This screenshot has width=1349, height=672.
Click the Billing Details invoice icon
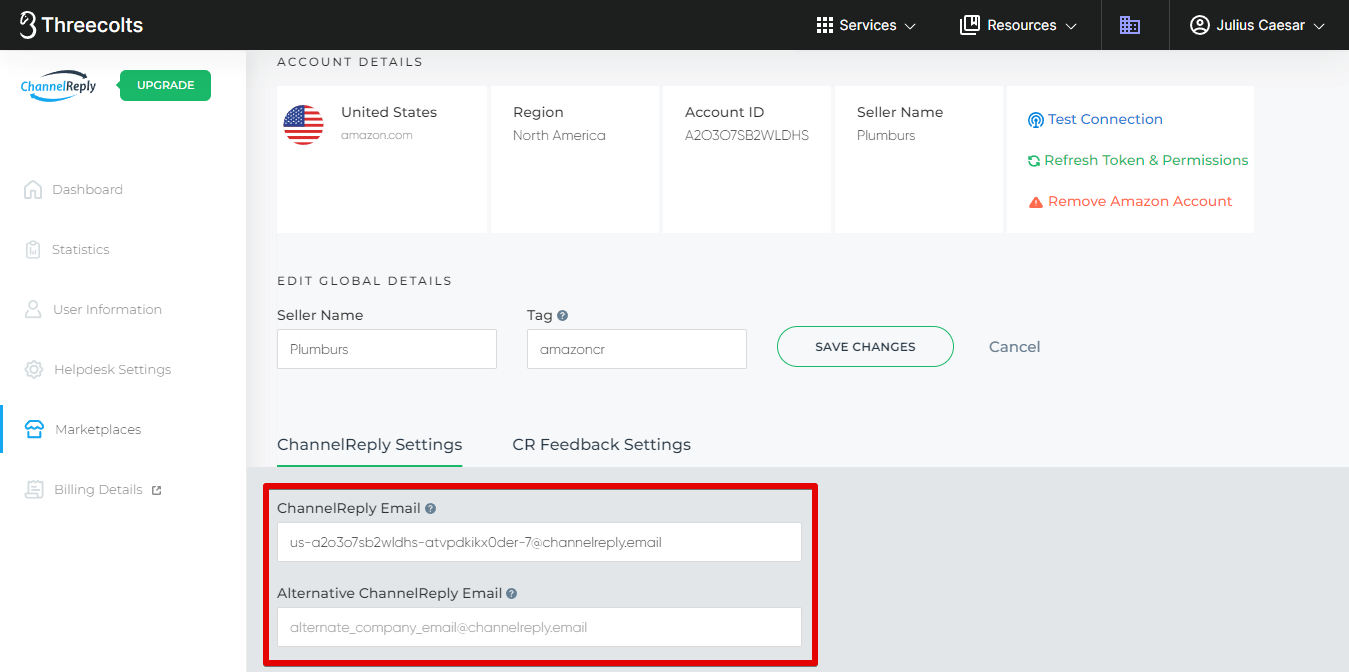34,489
